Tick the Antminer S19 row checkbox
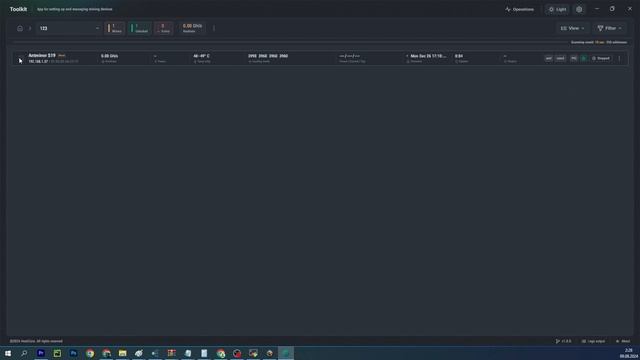The width and height of the screenshot is (640, 360). click(20, 58)
